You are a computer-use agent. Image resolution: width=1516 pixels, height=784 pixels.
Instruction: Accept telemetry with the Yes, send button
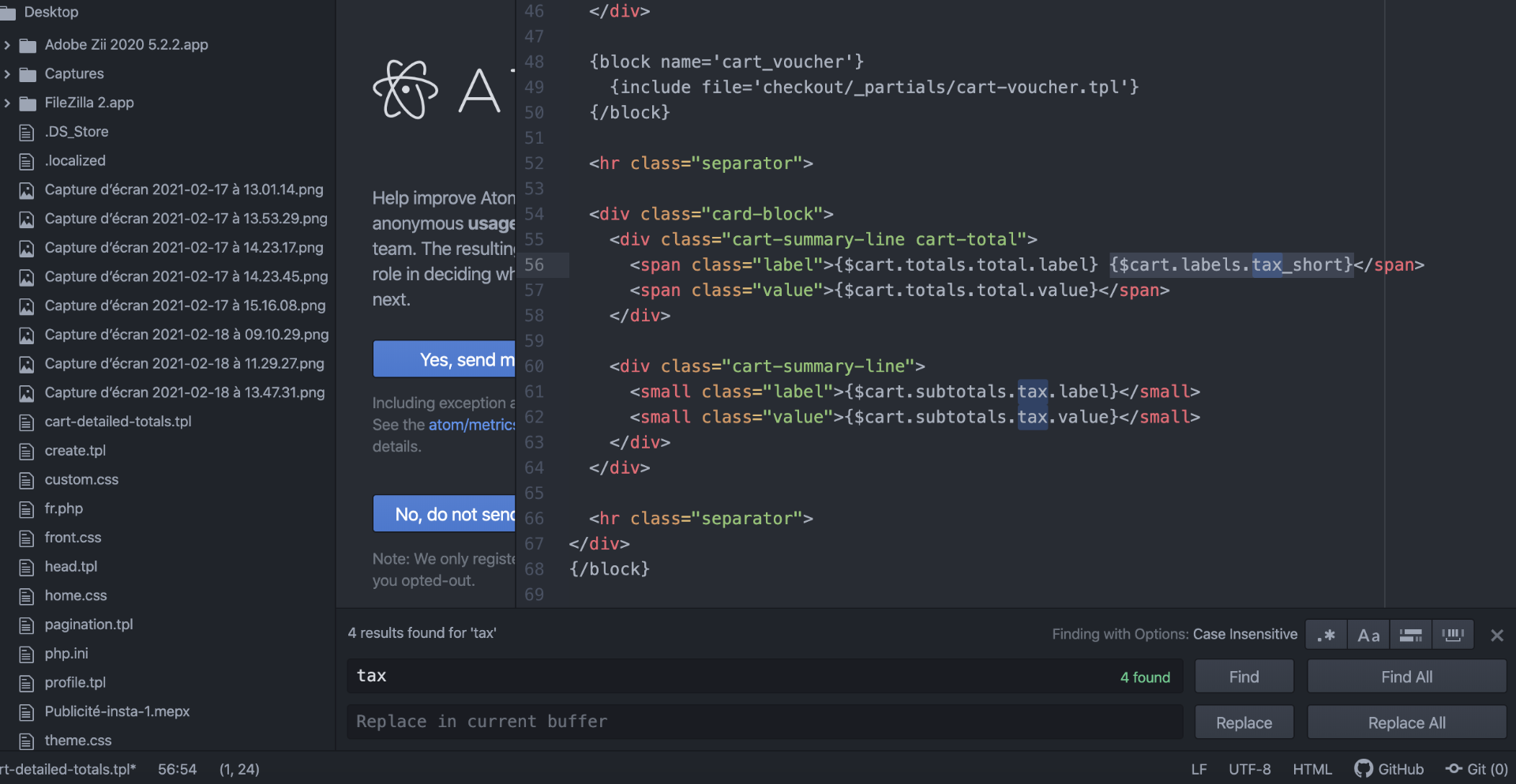445,359
